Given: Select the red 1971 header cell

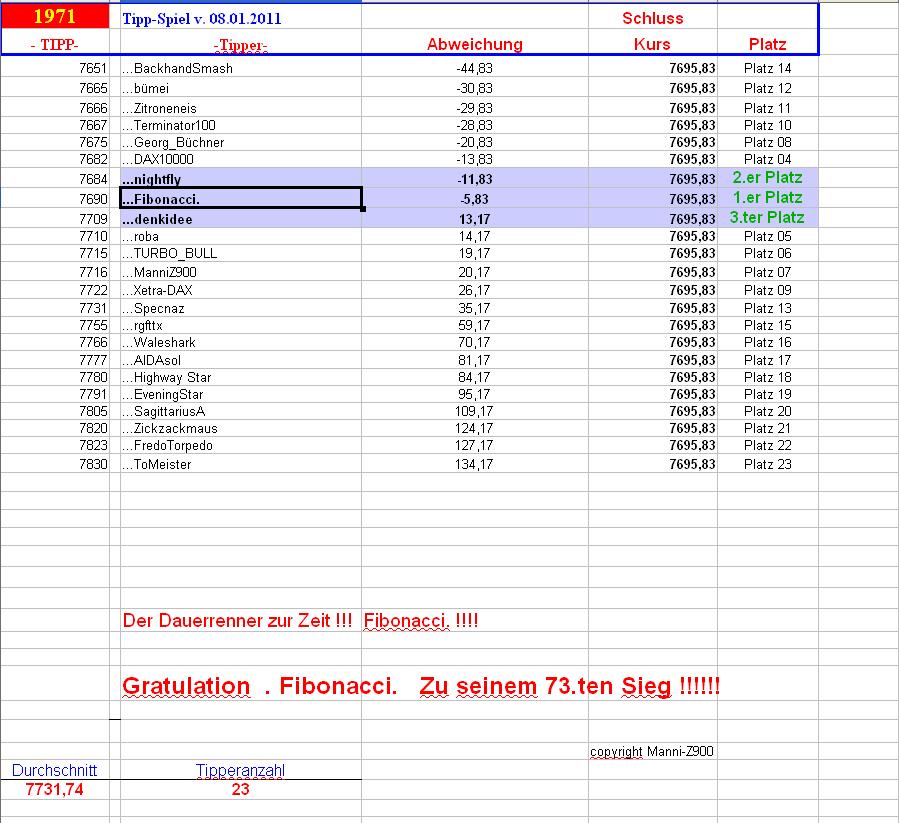Looking at the screenshot, I should pyautogui.click(x=55, y=16).
